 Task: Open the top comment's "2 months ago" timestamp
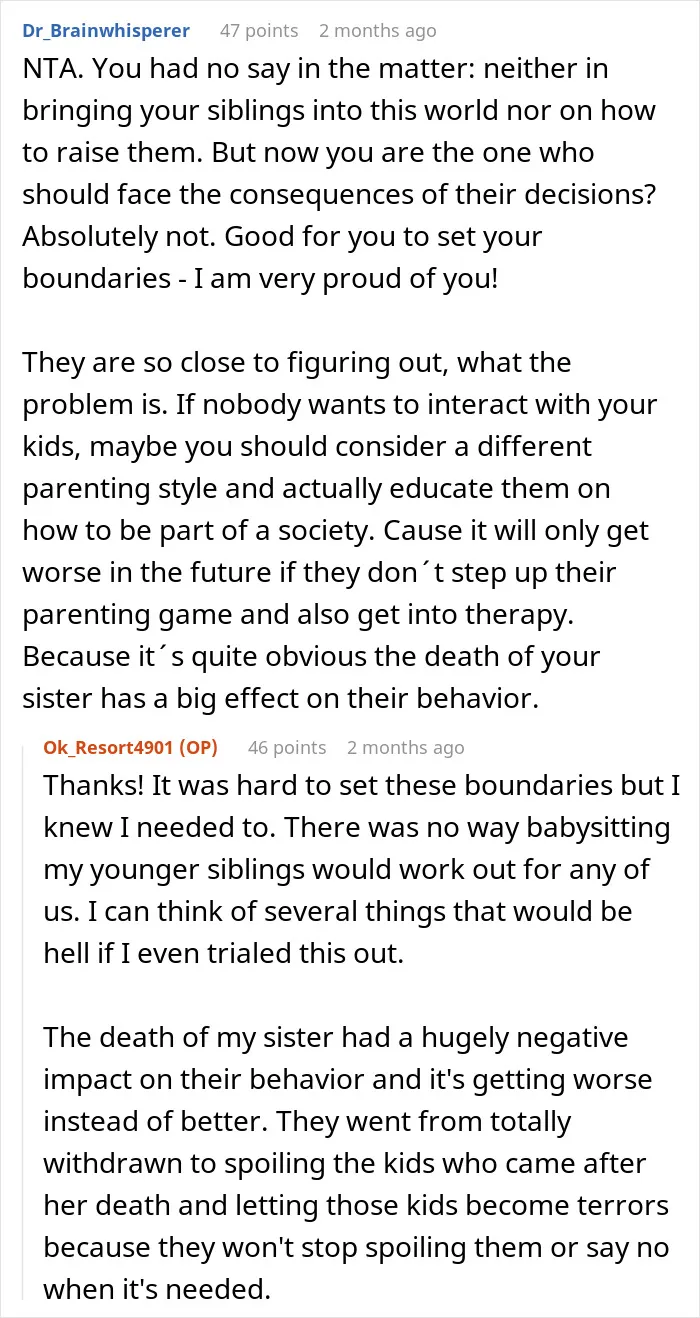coord(378,31)
